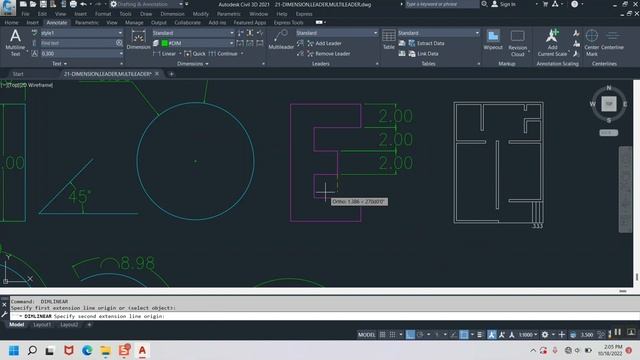Click the Quick dimension icon
The width and height of the screenshot is (640, 360).
click(187, 53)
